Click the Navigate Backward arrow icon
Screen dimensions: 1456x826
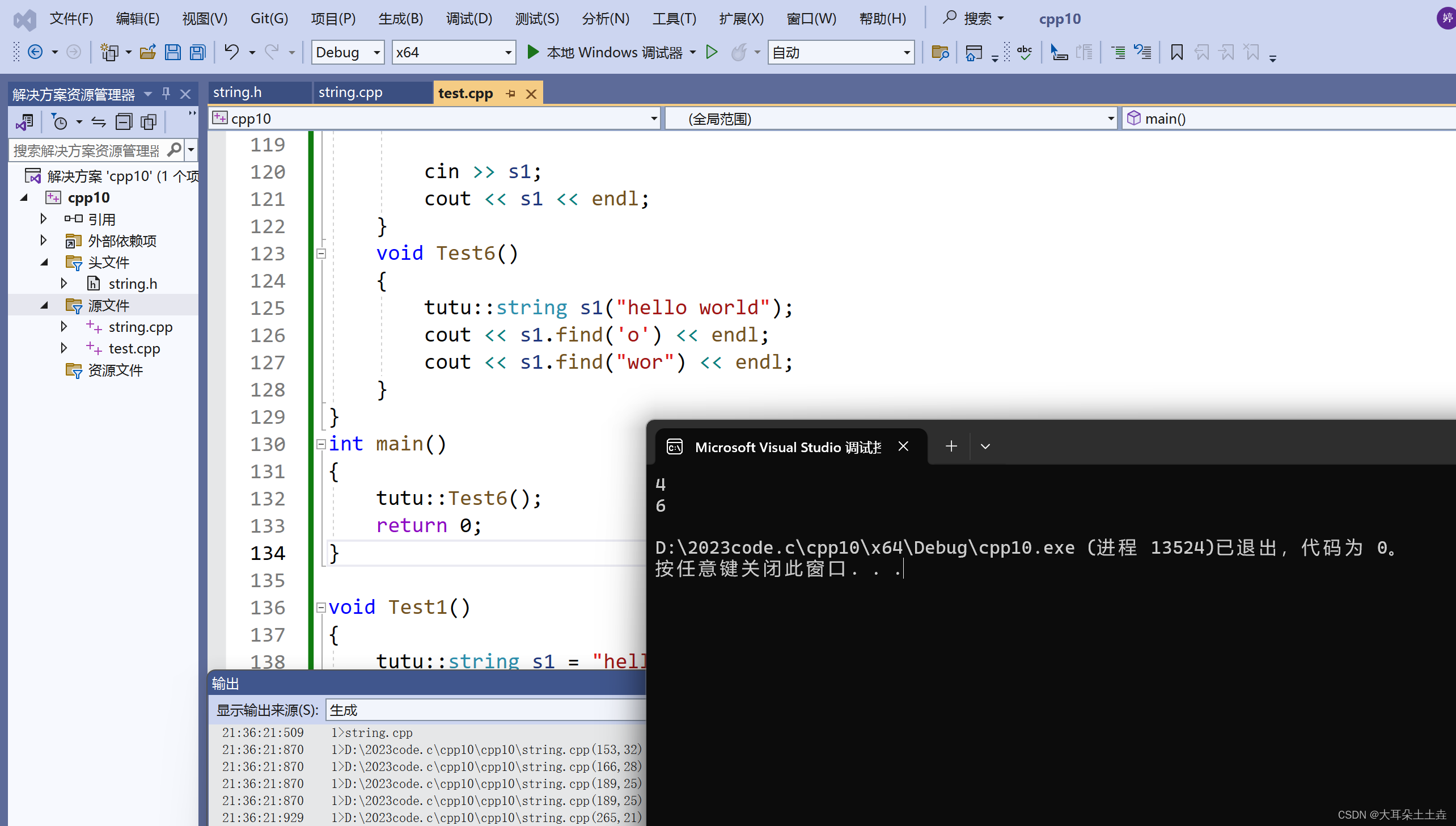tap(35, 52)
